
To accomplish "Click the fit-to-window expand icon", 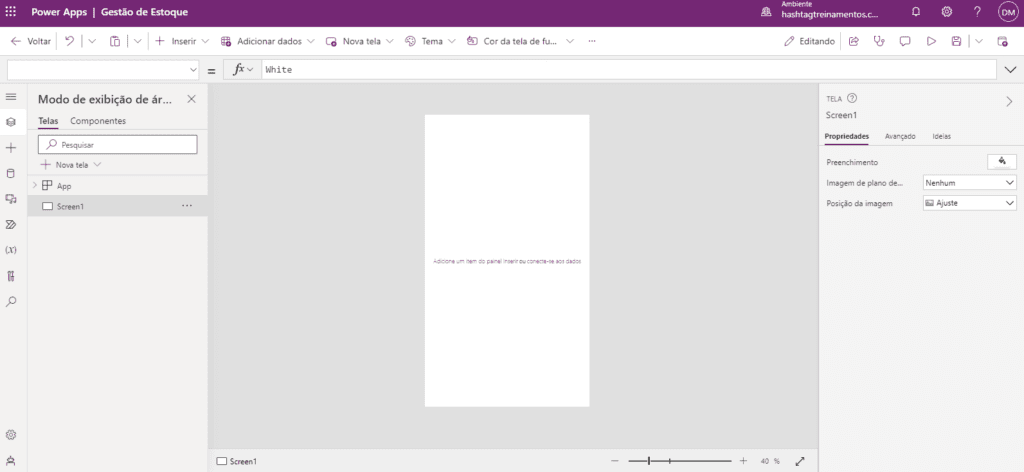I will click(800, 461).
